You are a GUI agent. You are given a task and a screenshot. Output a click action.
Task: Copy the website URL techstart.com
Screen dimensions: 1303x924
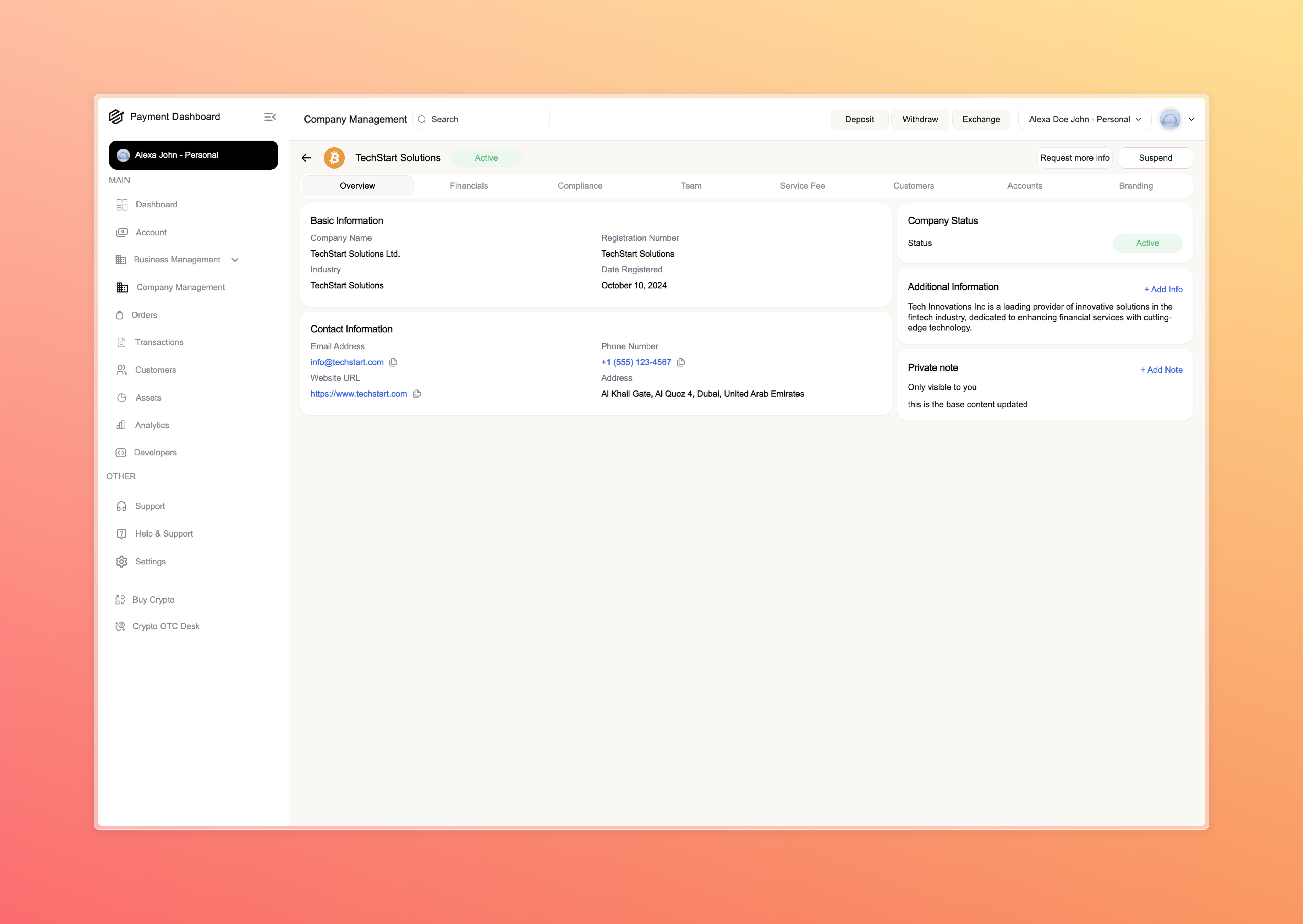point(416,394)
